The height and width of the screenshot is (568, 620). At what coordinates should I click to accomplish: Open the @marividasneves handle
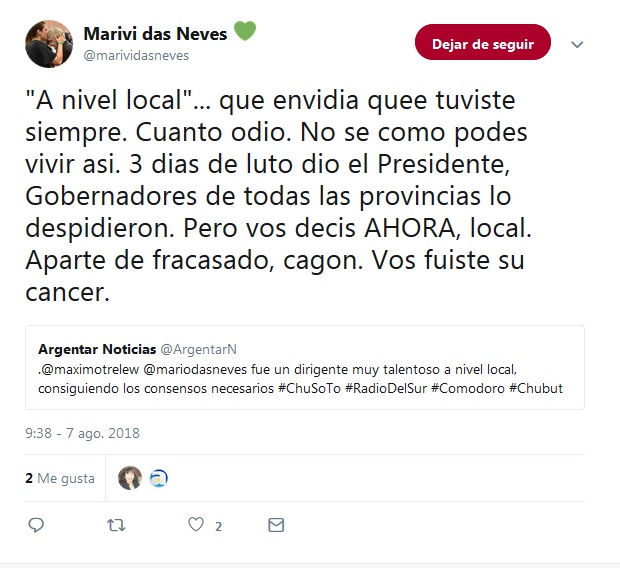(136, 56)
